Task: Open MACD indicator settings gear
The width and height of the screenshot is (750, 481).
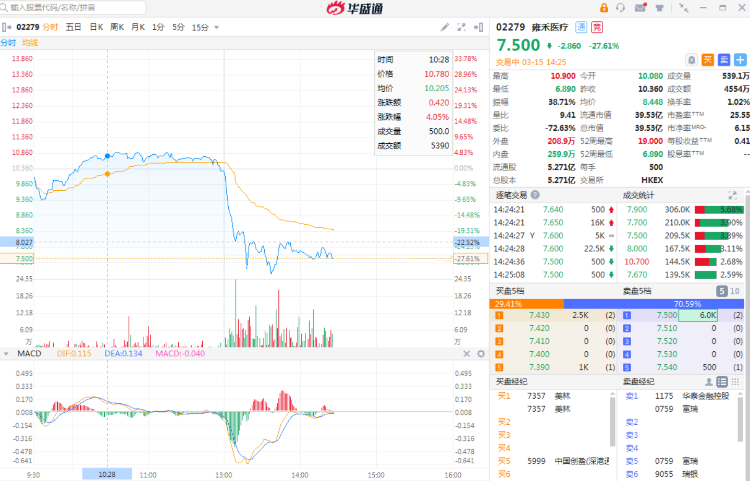Action: (x=481, y=354)
